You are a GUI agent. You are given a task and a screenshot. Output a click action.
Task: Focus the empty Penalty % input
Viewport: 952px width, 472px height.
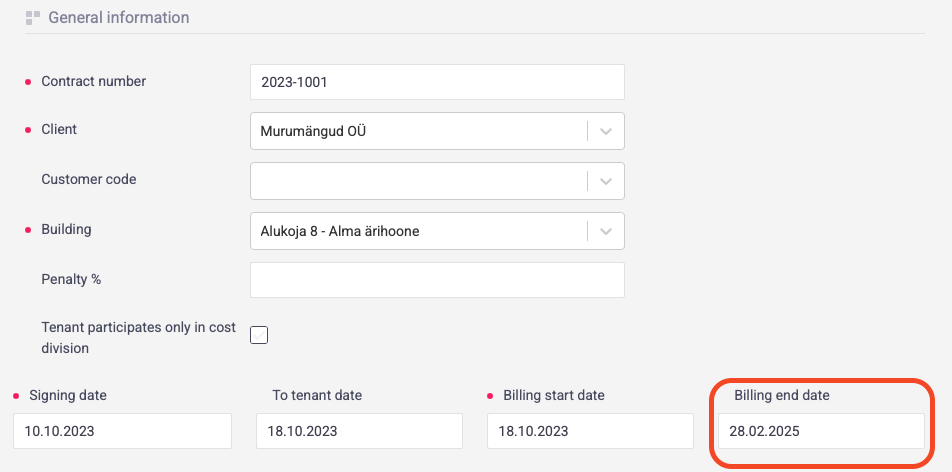(x=437, y=280)
